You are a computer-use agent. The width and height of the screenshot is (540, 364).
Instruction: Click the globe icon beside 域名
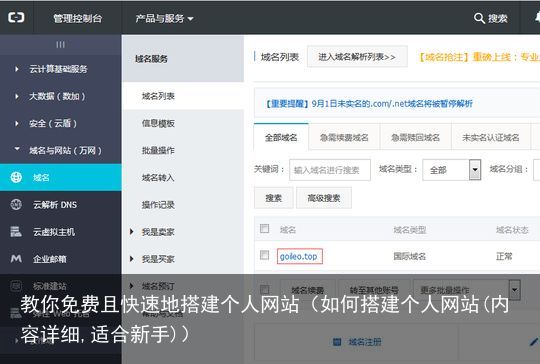[16, 177]
